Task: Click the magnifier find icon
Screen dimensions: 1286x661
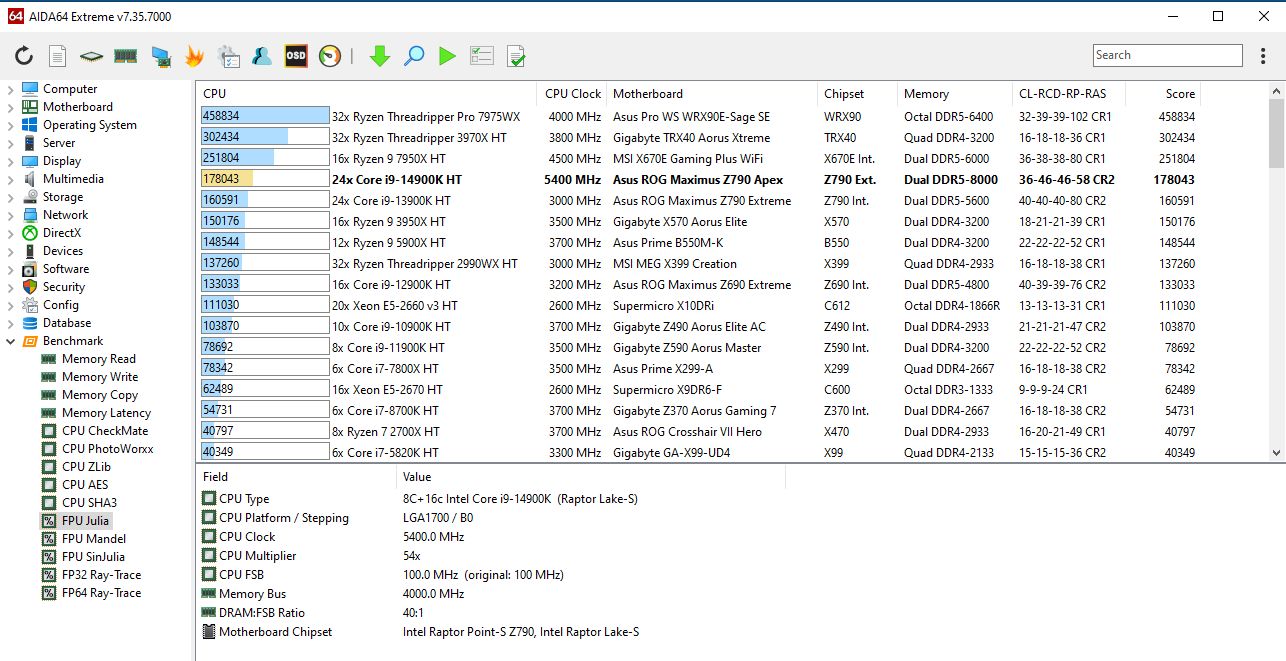Action: (x=414, y=56)
